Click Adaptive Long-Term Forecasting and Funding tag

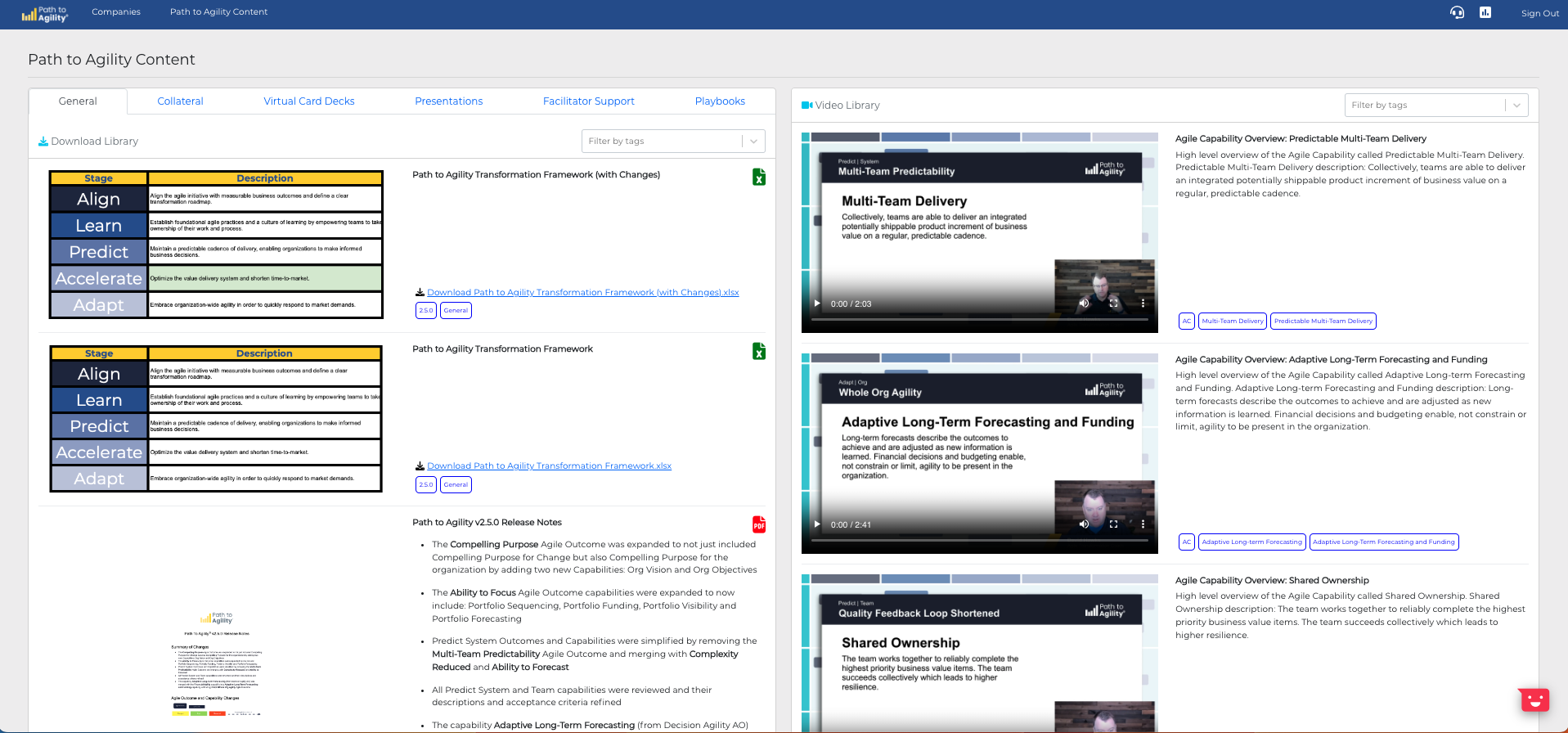[1384, 542]
